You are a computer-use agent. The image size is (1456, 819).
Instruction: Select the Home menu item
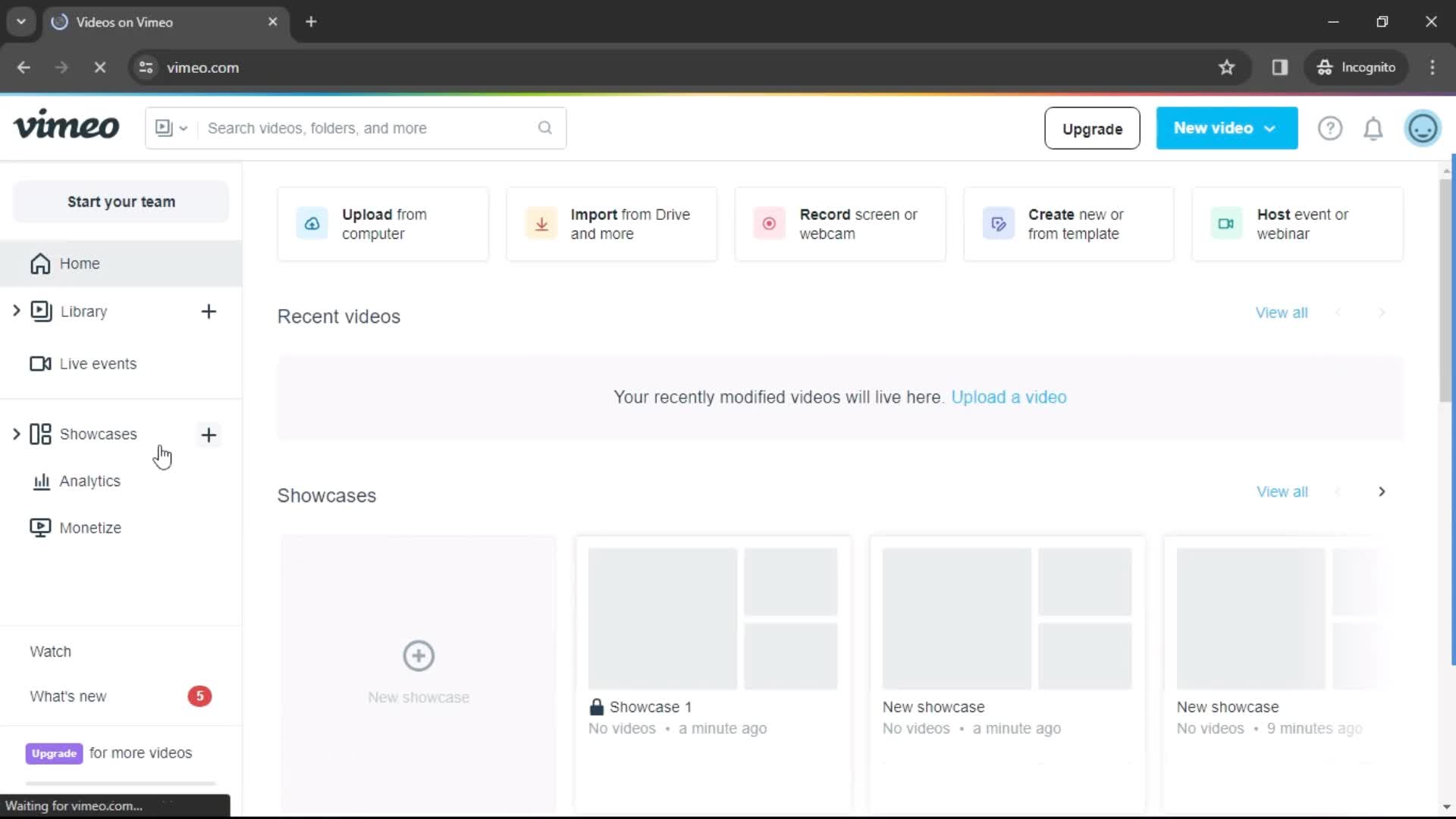click(80, 263)
